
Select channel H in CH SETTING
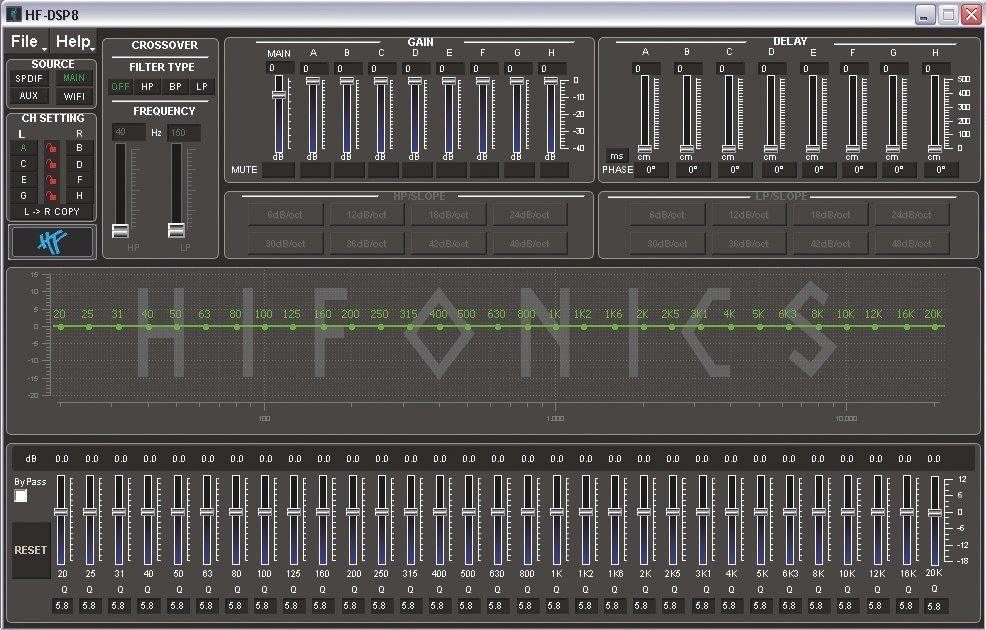pos(79,196)
